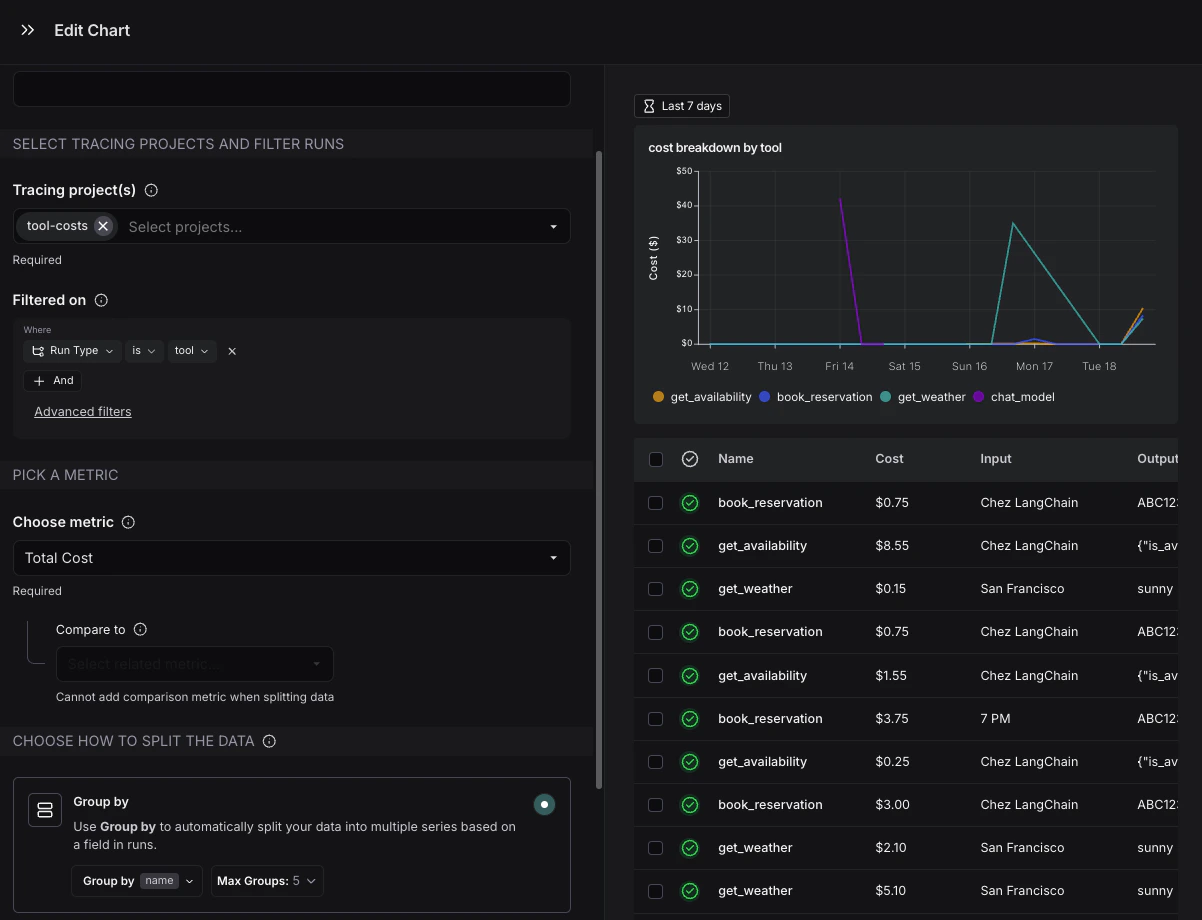1202x920 pixels.
Task: Add another filter with And button
Action: [x=54, y=381]
